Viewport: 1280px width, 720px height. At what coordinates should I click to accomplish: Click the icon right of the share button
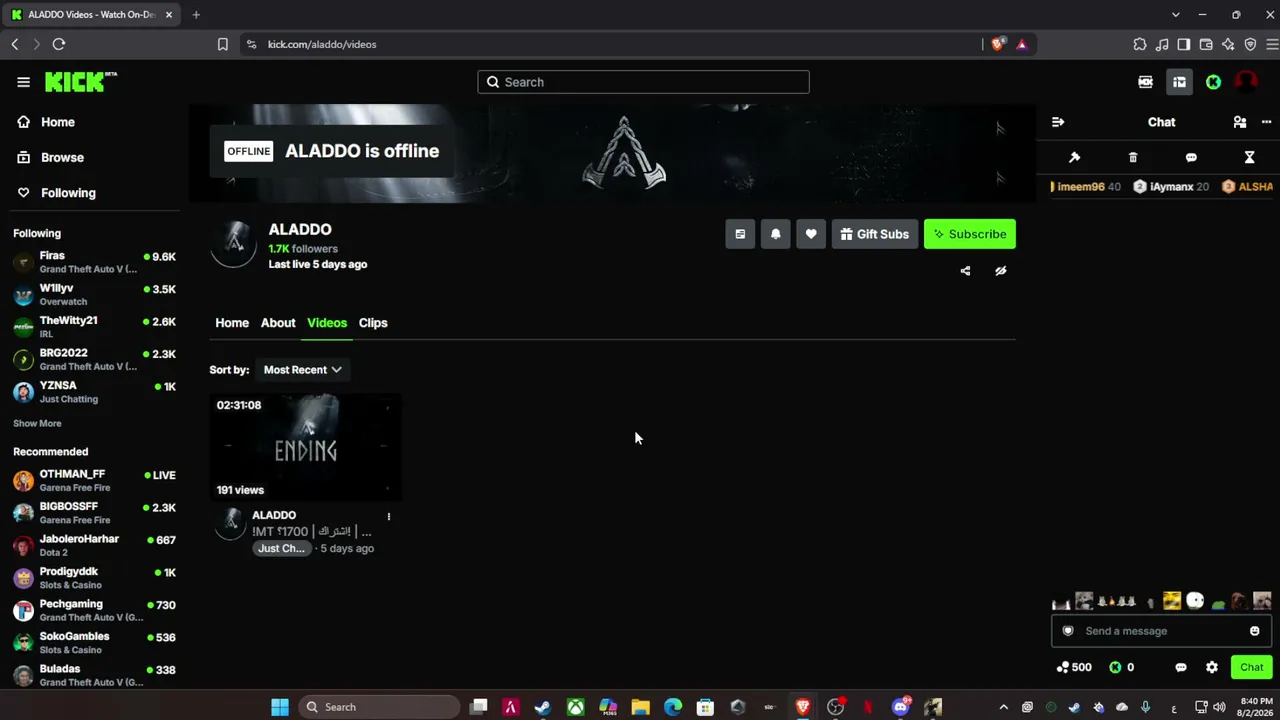tap(1001, 271)
